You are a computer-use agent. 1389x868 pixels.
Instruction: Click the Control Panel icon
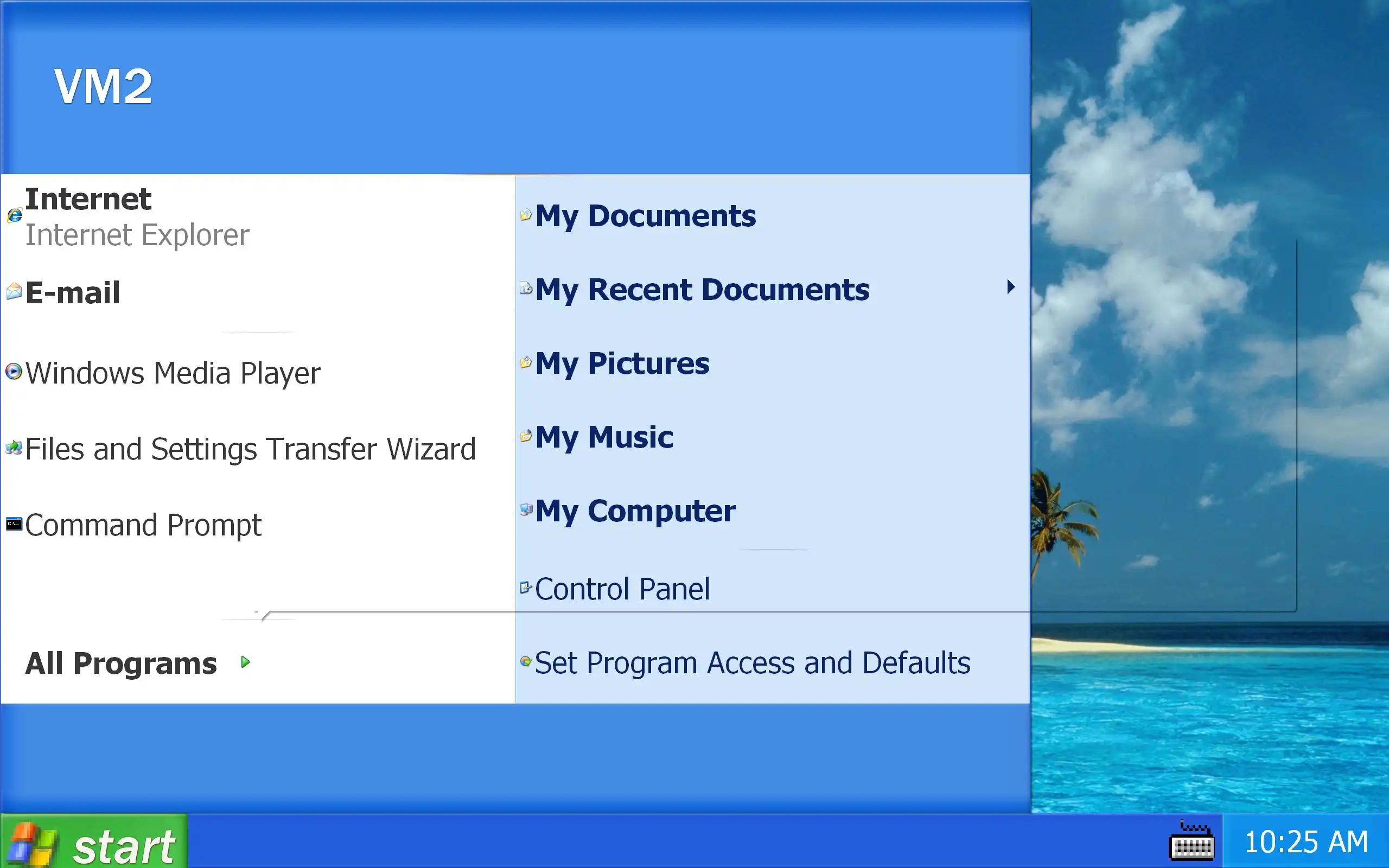(x=526, y=588)
